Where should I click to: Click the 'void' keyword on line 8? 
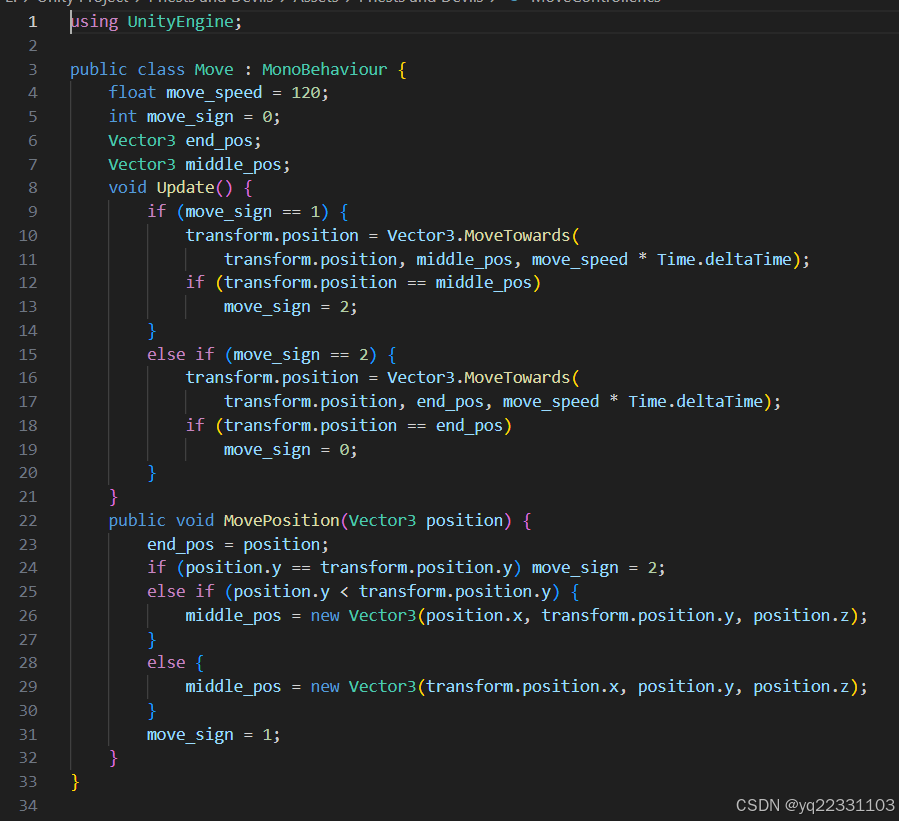tap(127, 187)
